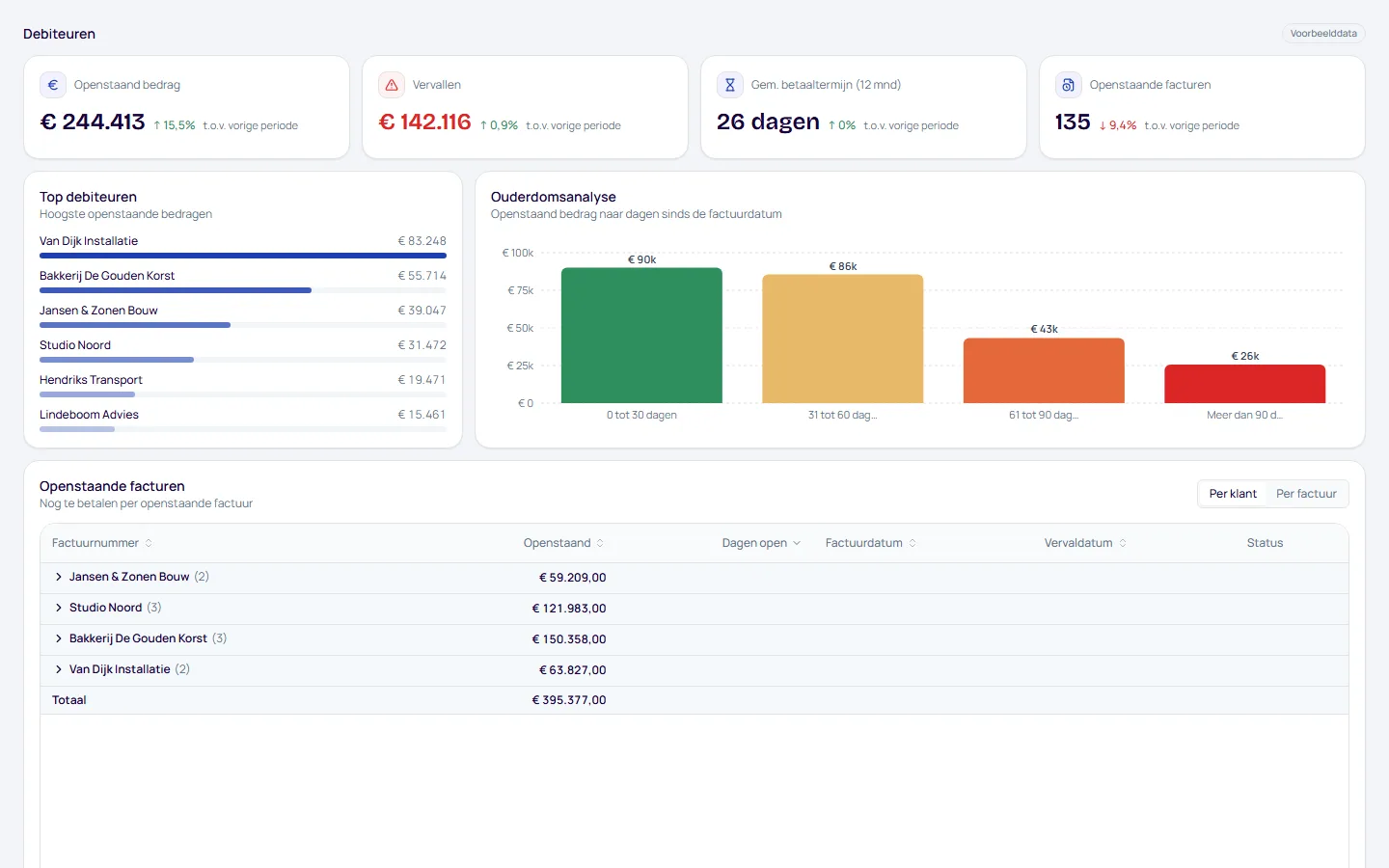Click the warning triangle icon beside Vervallen

click(x=392, y=85)
